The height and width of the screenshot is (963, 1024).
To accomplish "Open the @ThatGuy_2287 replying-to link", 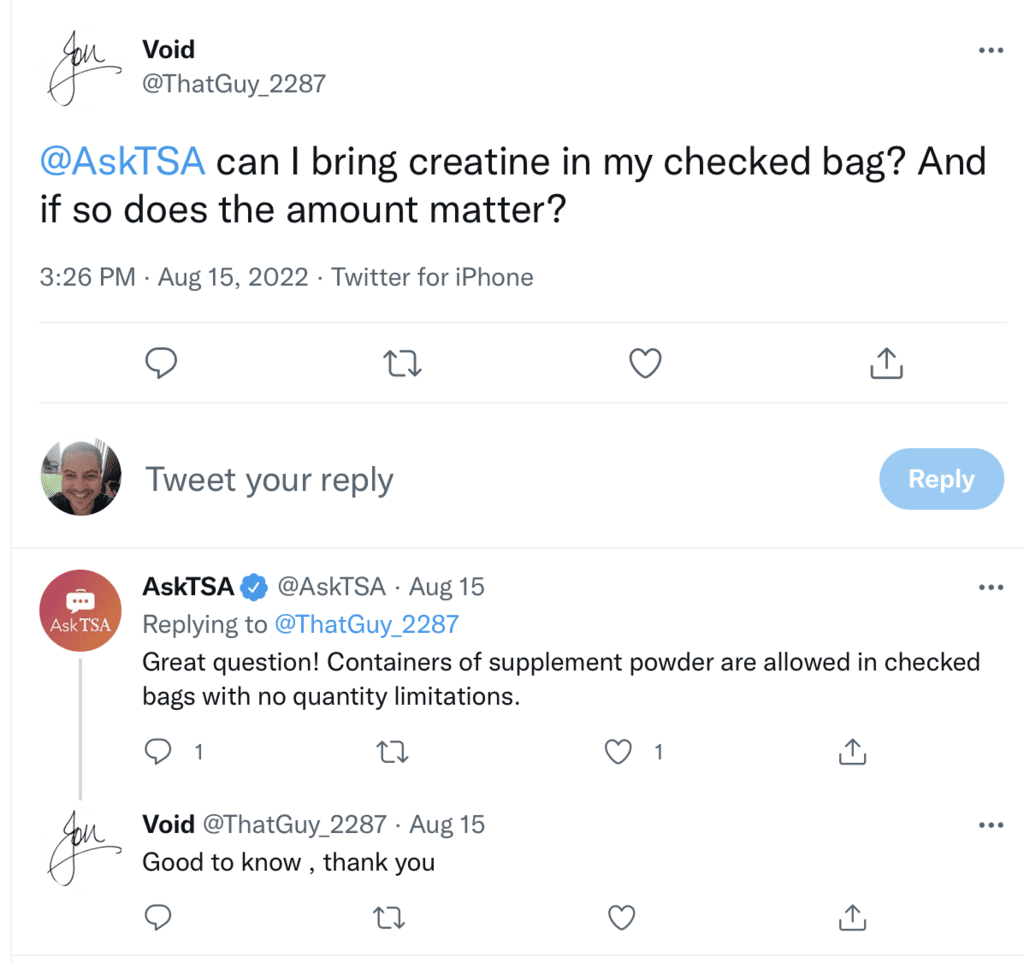I will pyautogui.click(x=366, y=625).
